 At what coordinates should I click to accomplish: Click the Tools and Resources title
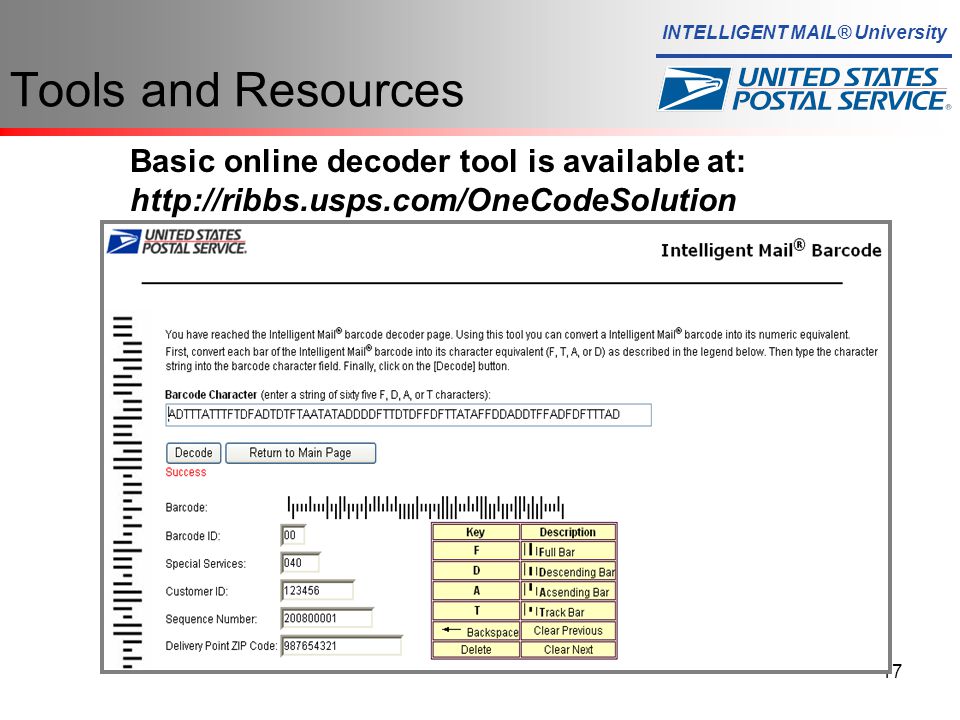237,90
